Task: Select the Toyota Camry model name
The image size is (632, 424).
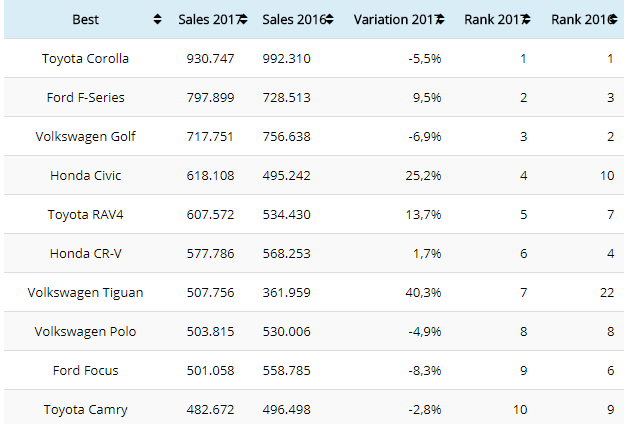Action: point(85,409)
